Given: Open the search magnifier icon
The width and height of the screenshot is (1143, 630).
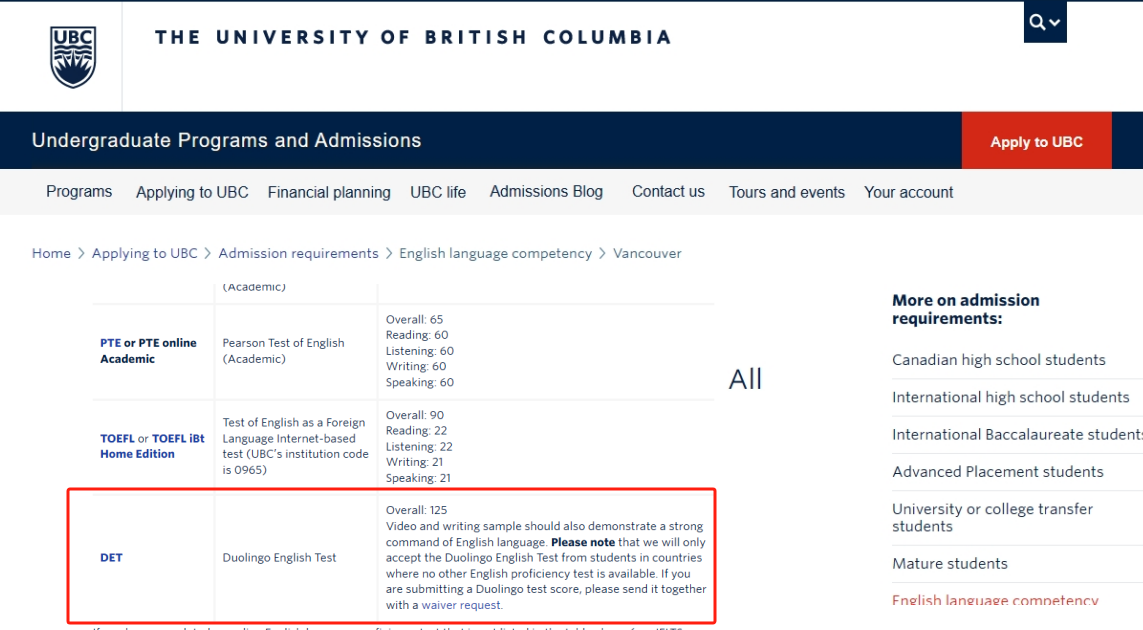Looking at the screenshot, I should tap(1037, 21).
